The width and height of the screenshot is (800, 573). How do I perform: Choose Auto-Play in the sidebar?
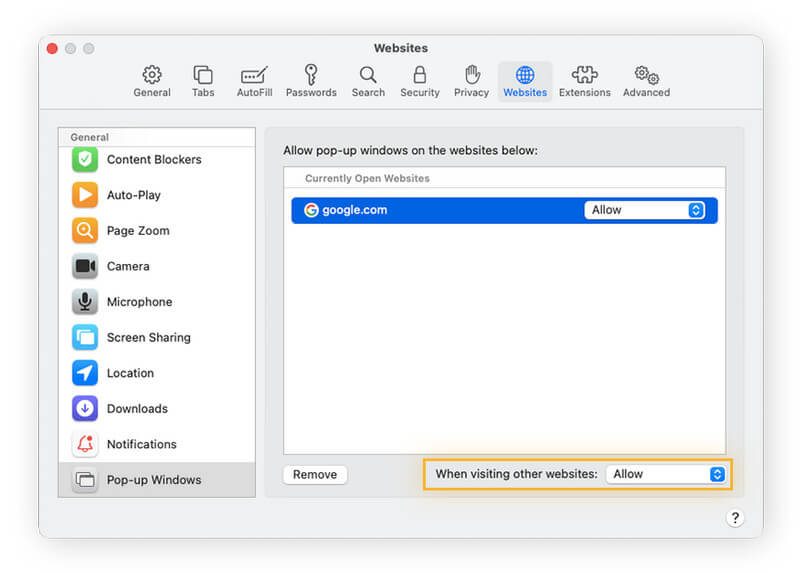coord(133,195)
